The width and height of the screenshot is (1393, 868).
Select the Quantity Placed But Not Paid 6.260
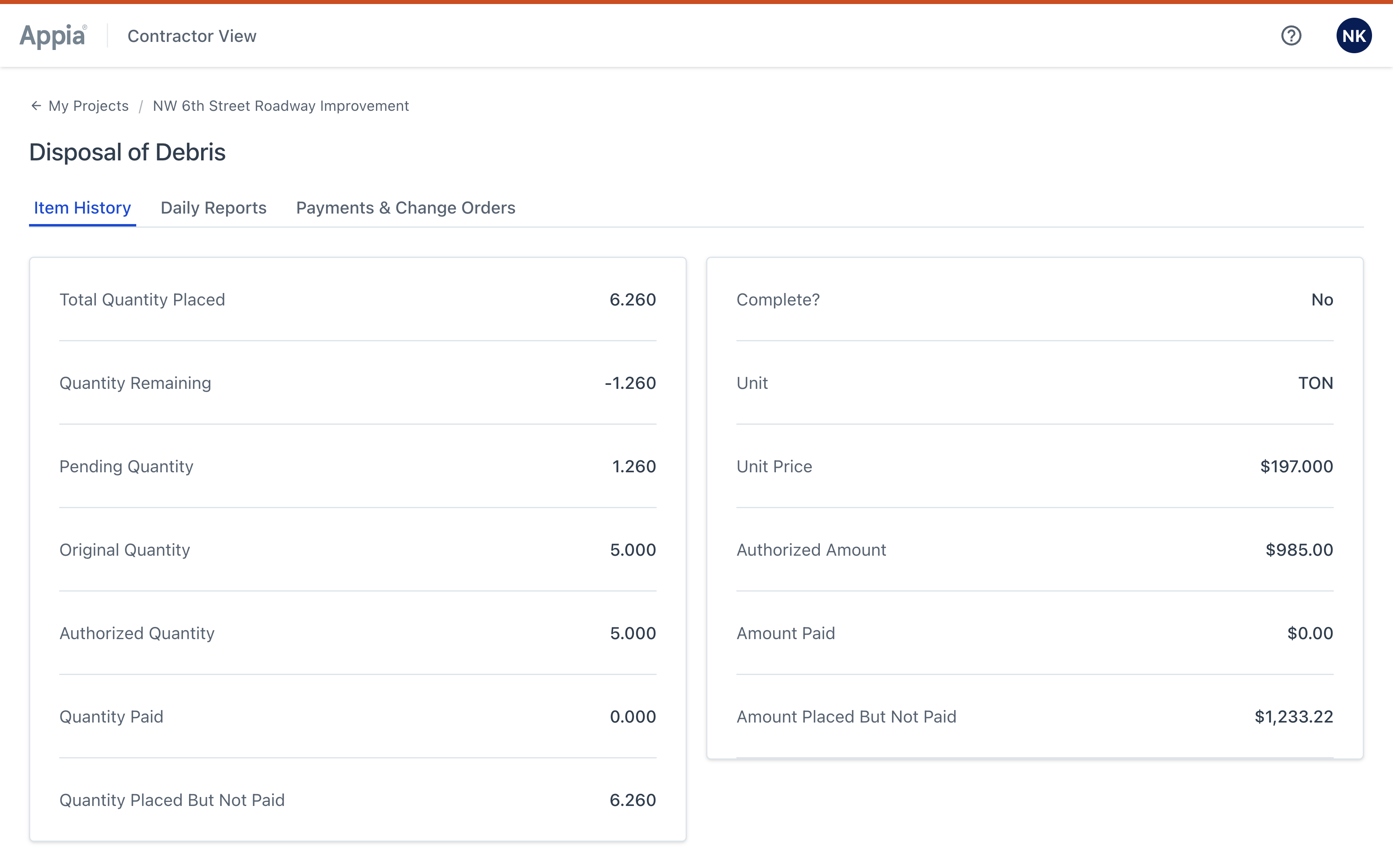(x=633, y=800)
